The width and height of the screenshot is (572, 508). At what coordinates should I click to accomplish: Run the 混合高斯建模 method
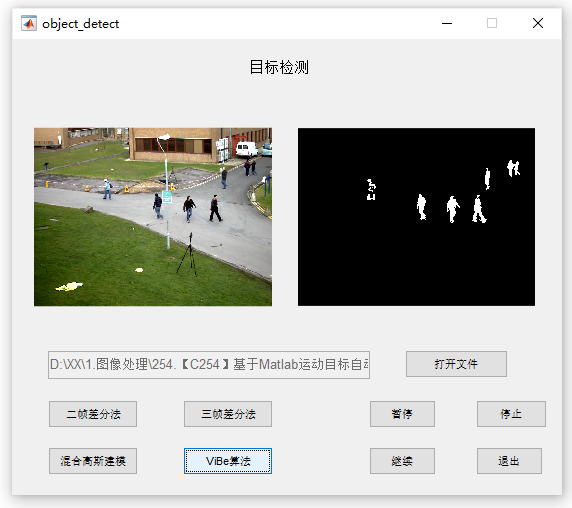(x=93, y=461)
